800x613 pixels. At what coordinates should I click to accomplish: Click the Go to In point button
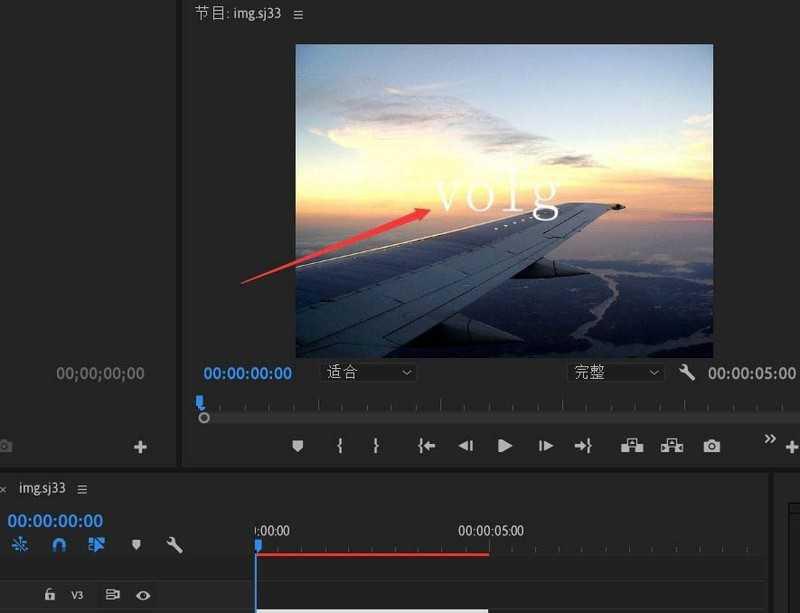(x=425, y=446)
